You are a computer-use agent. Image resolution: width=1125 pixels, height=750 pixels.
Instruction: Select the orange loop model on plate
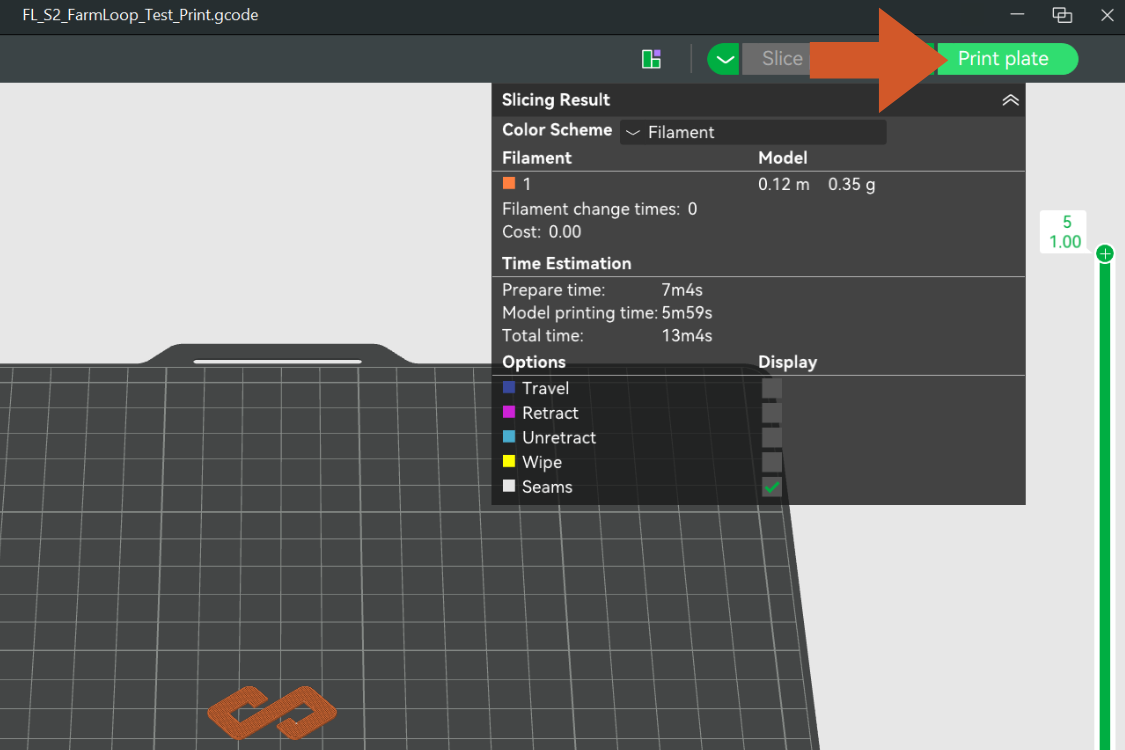(272, 712)
